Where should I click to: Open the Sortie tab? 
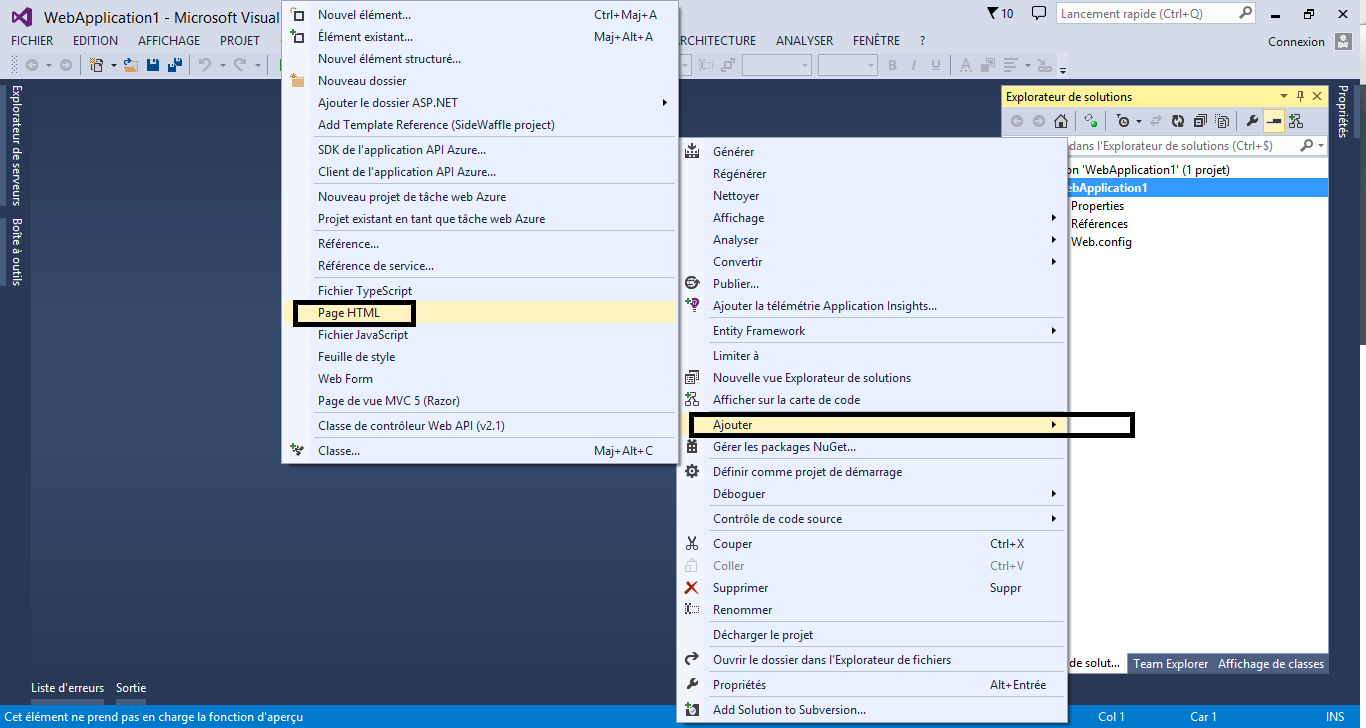click(131, 688)
